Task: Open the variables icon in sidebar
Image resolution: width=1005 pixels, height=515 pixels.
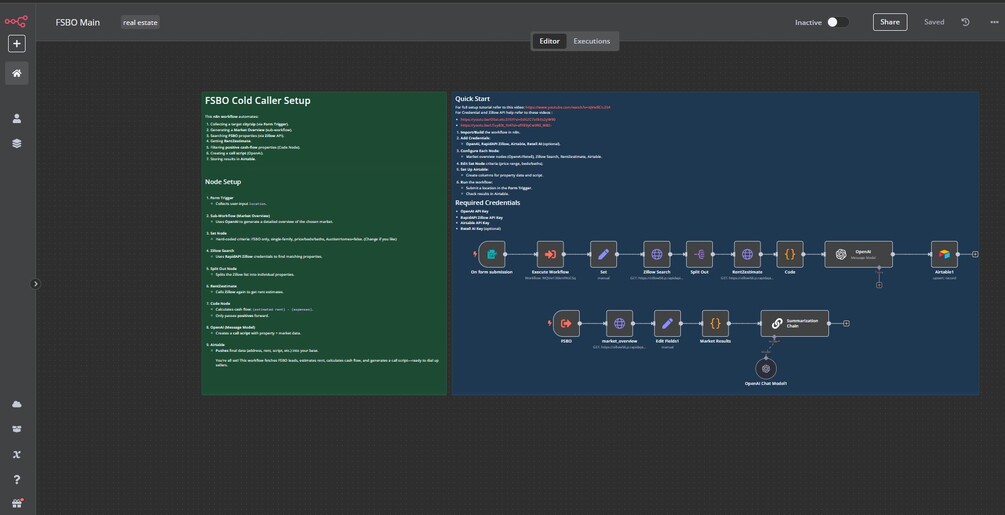Action: click(x=17, y=454)
